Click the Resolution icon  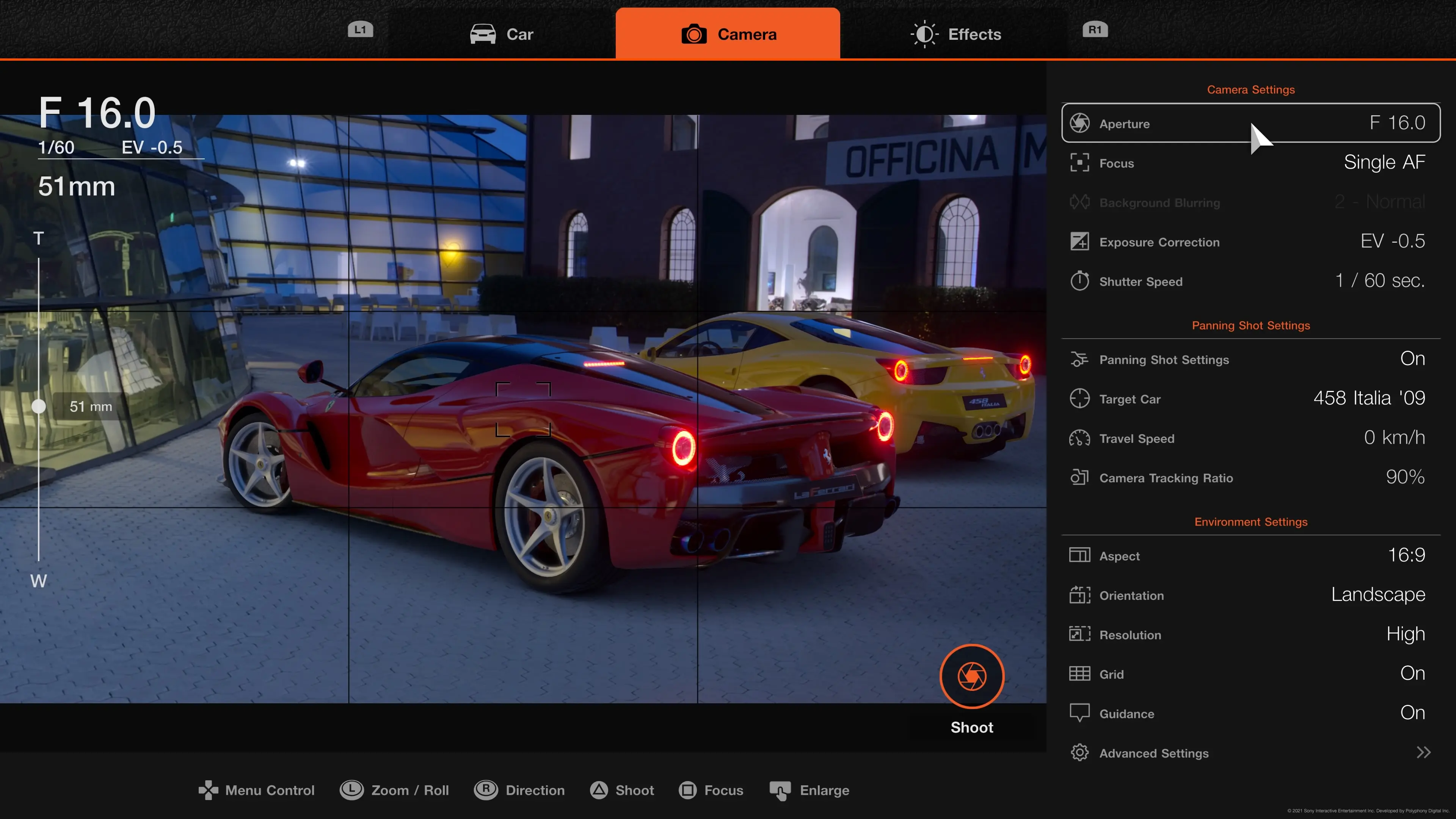pos(1079,634)
